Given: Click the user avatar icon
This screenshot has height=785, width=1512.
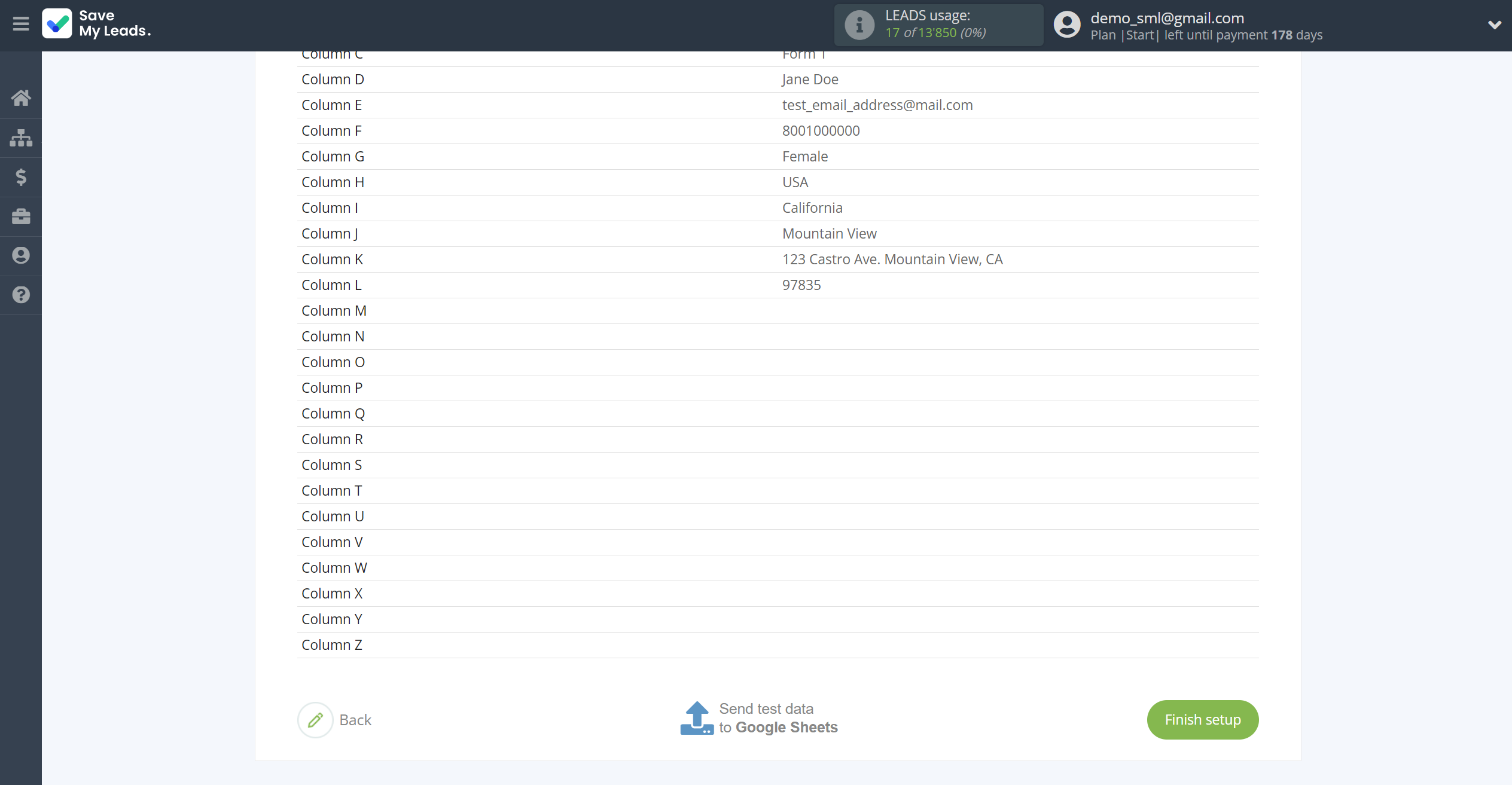Looking at the screenshot, I should 1067,25.
